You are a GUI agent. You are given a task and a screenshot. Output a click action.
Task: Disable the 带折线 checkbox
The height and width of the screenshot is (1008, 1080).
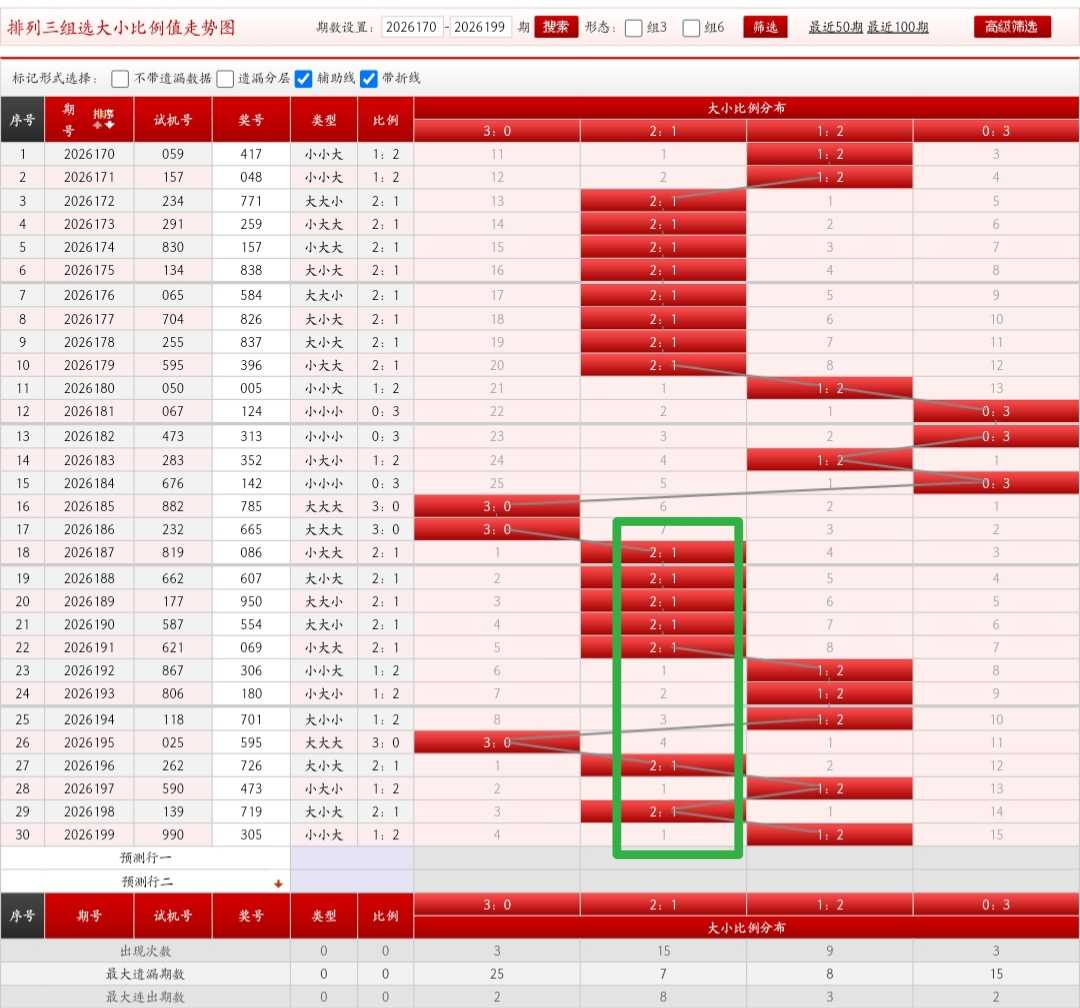368,79
